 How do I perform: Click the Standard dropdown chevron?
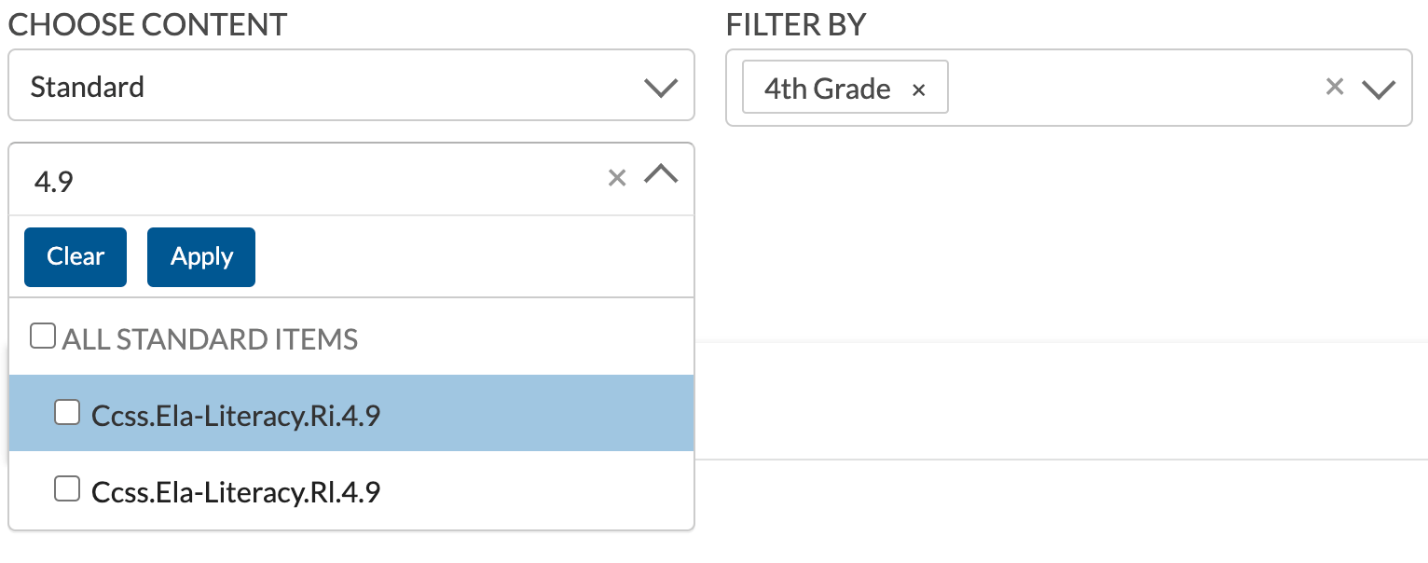point(661,87)
